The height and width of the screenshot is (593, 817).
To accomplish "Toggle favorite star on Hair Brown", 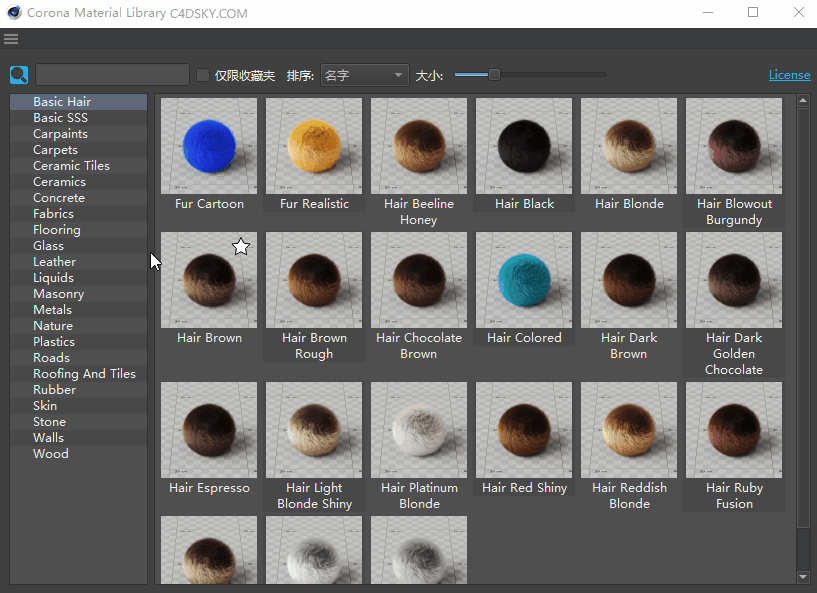I will (x=241, y=246).
